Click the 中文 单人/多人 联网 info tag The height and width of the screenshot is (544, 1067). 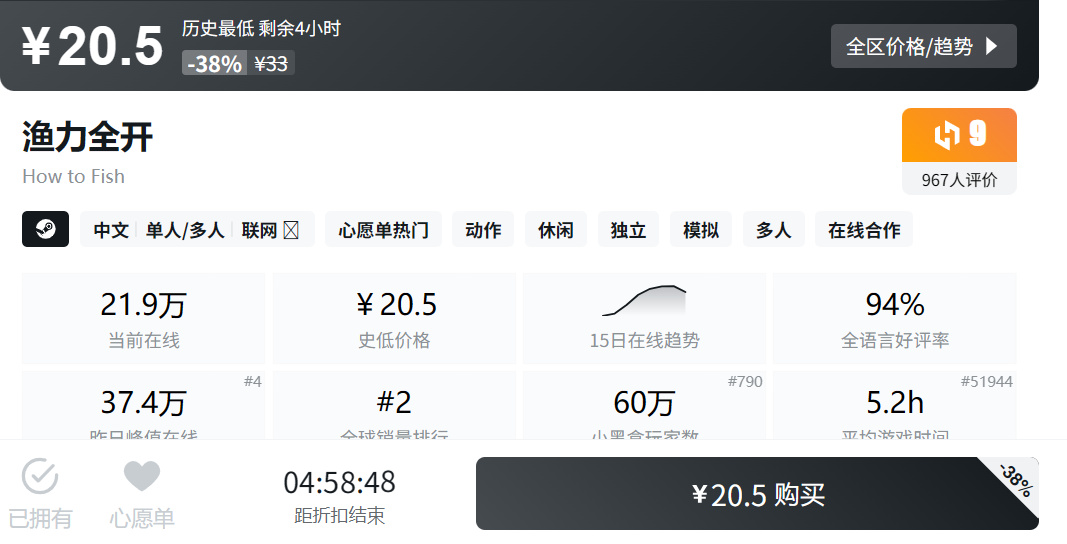coord(197,229)
